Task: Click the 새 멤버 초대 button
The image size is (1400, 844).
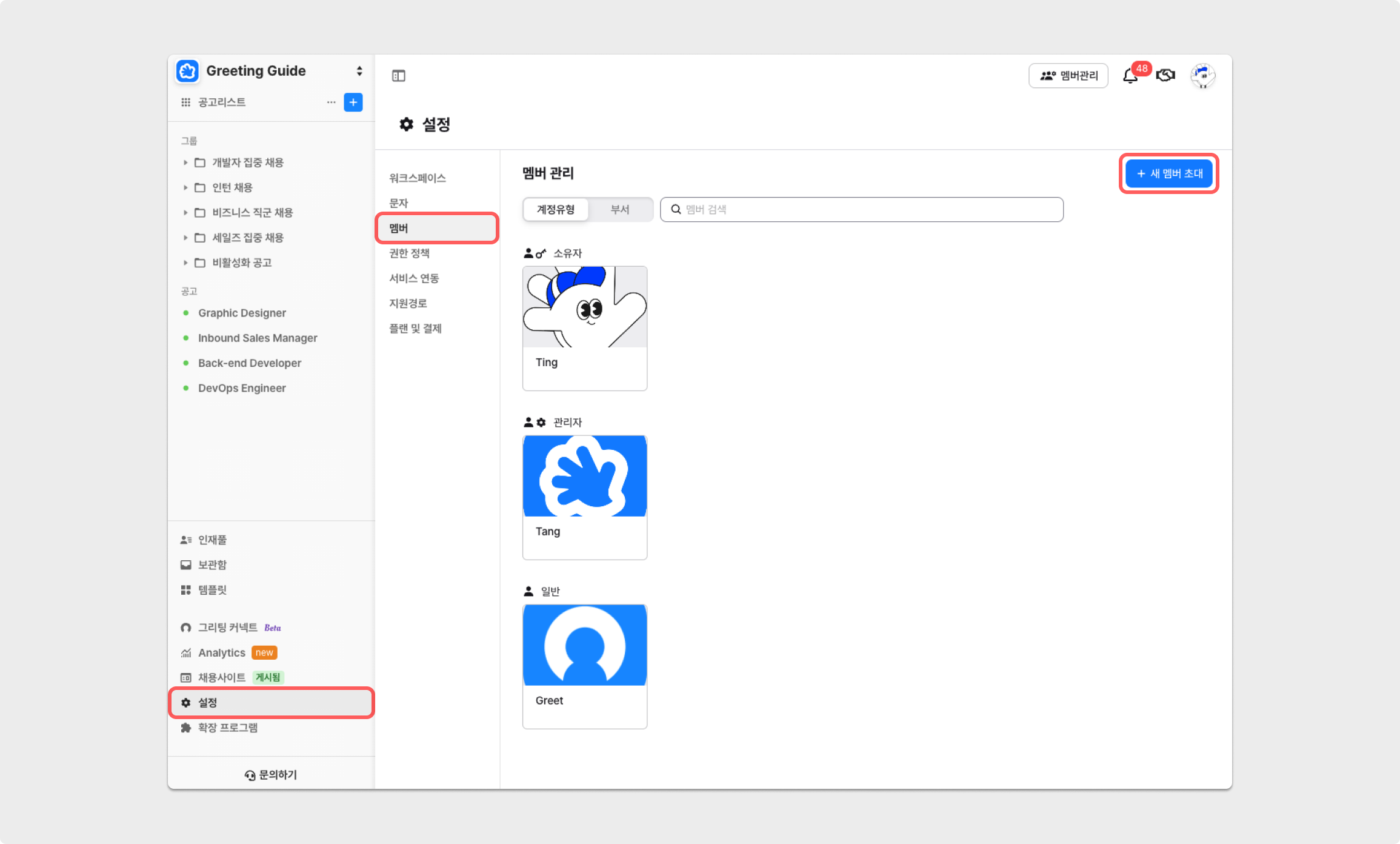Action: pos(1168,173)
